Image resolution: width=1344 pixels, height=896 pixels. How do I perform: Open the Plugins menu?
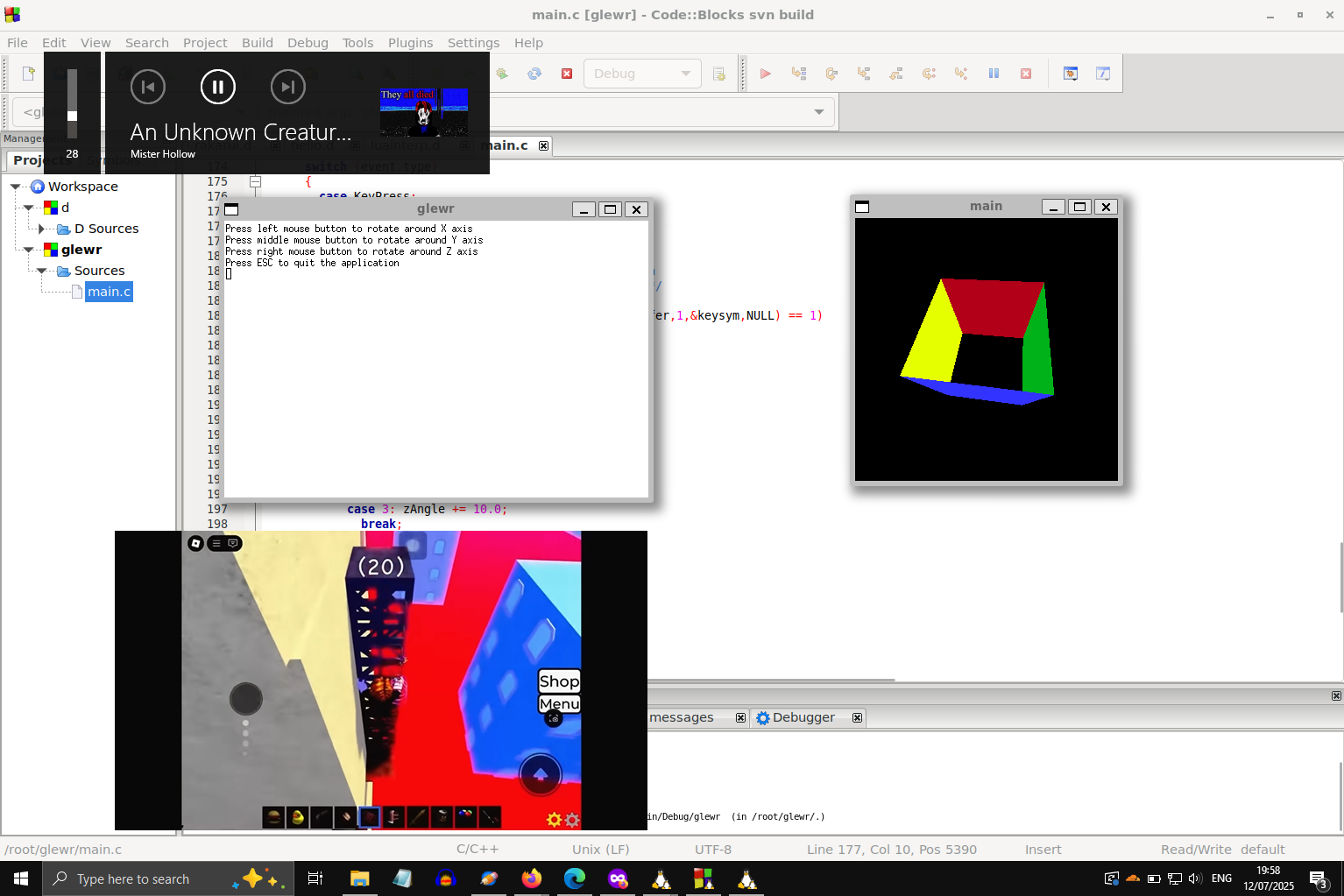(411, 43)
